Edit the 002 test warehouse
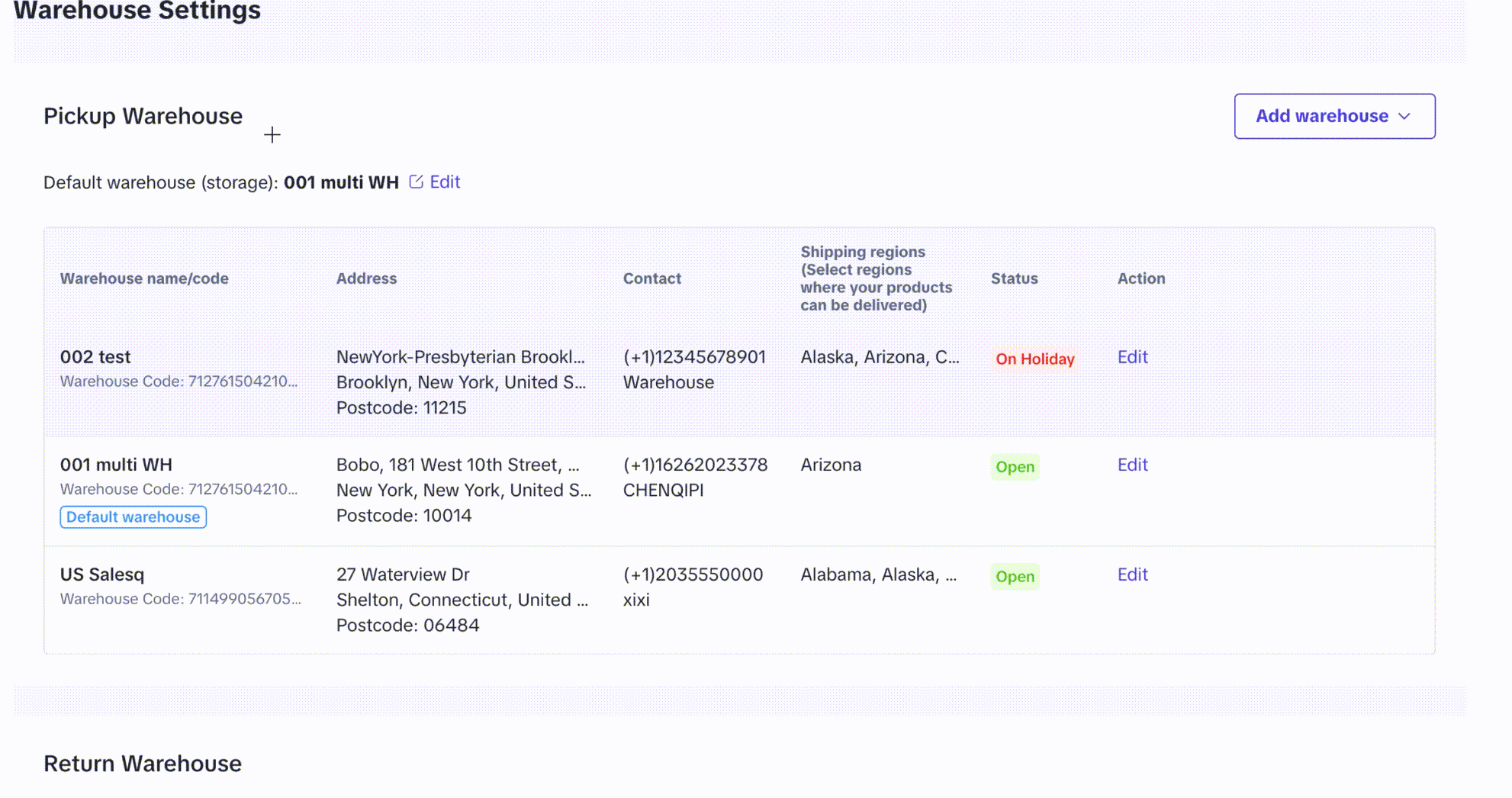Viewport: 1512px width, 798px height. click(1132, 357)
